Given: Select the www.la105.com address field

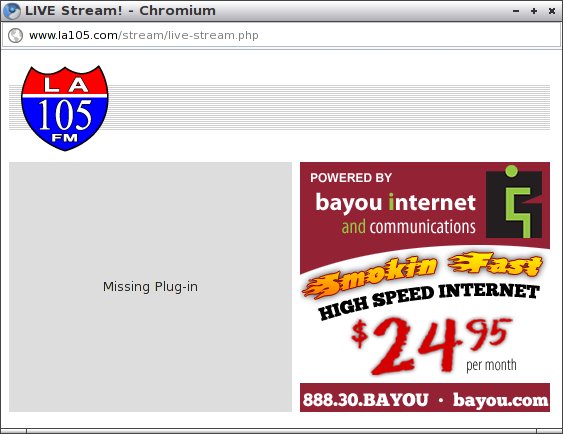Looking at the screenshot, I should click(x=281, y=36).
